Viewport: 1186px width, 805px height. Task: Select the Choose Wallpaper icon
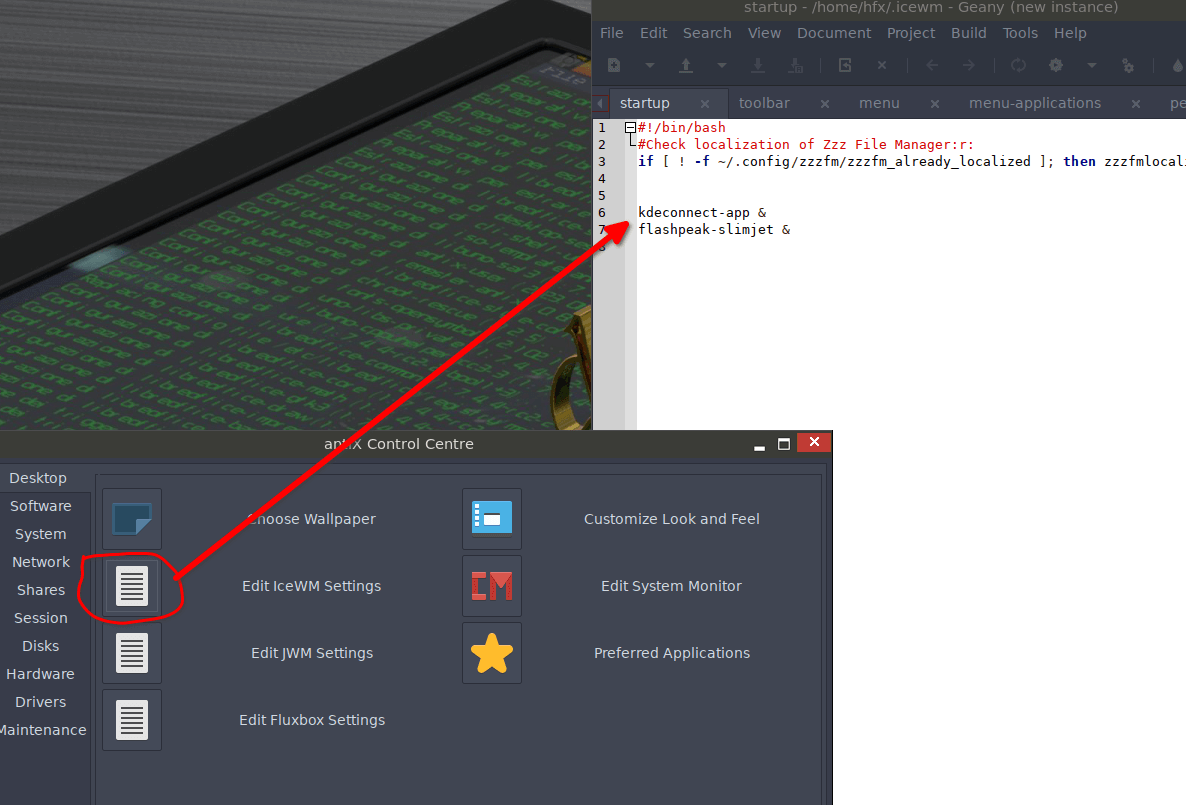pyautogui.click(x=131, y=519)
